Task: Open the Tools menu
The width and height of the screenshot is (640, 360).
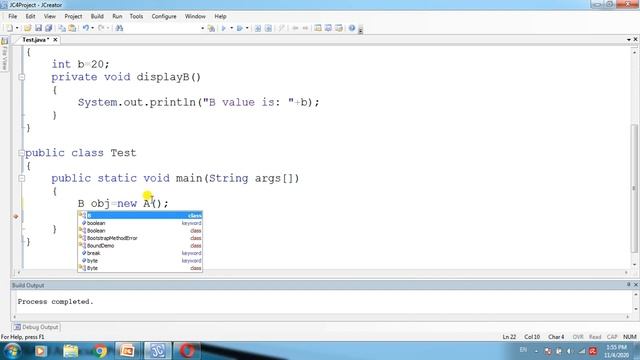Action: (x=136, y=16)
